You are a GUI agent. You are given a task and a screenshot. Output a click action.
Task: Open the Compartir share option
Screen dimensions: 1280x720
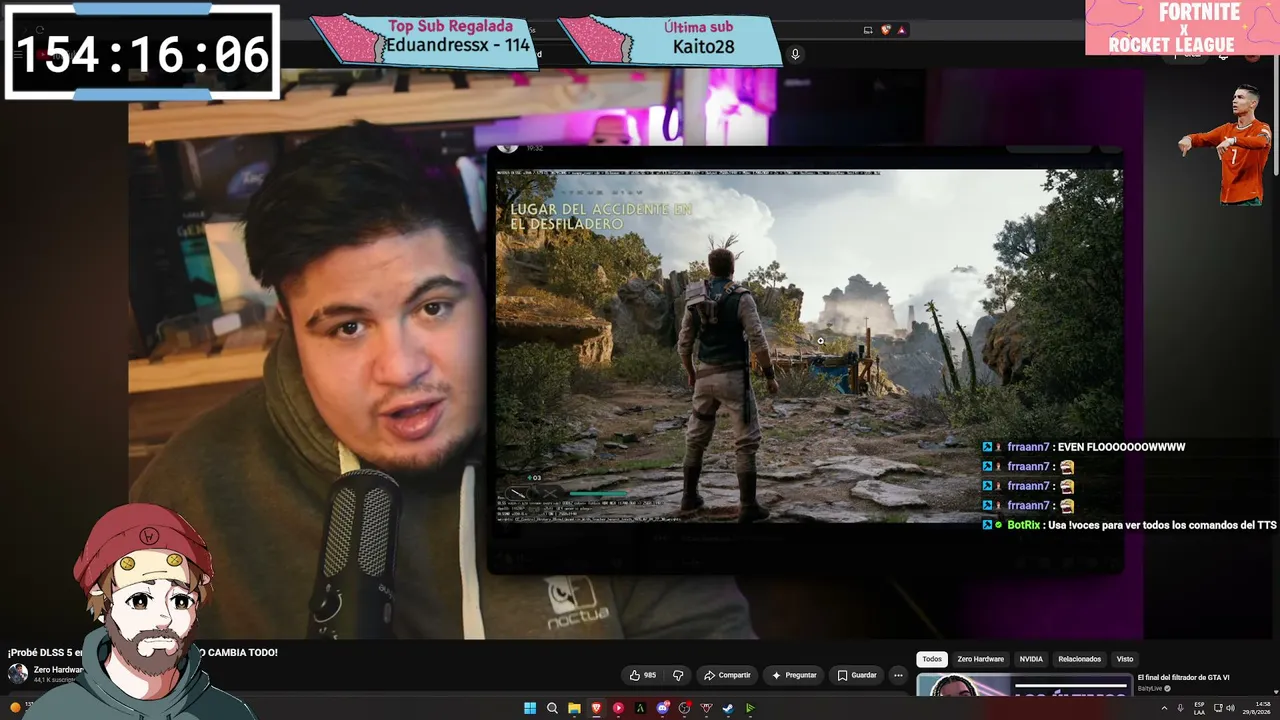coord(727,675)
